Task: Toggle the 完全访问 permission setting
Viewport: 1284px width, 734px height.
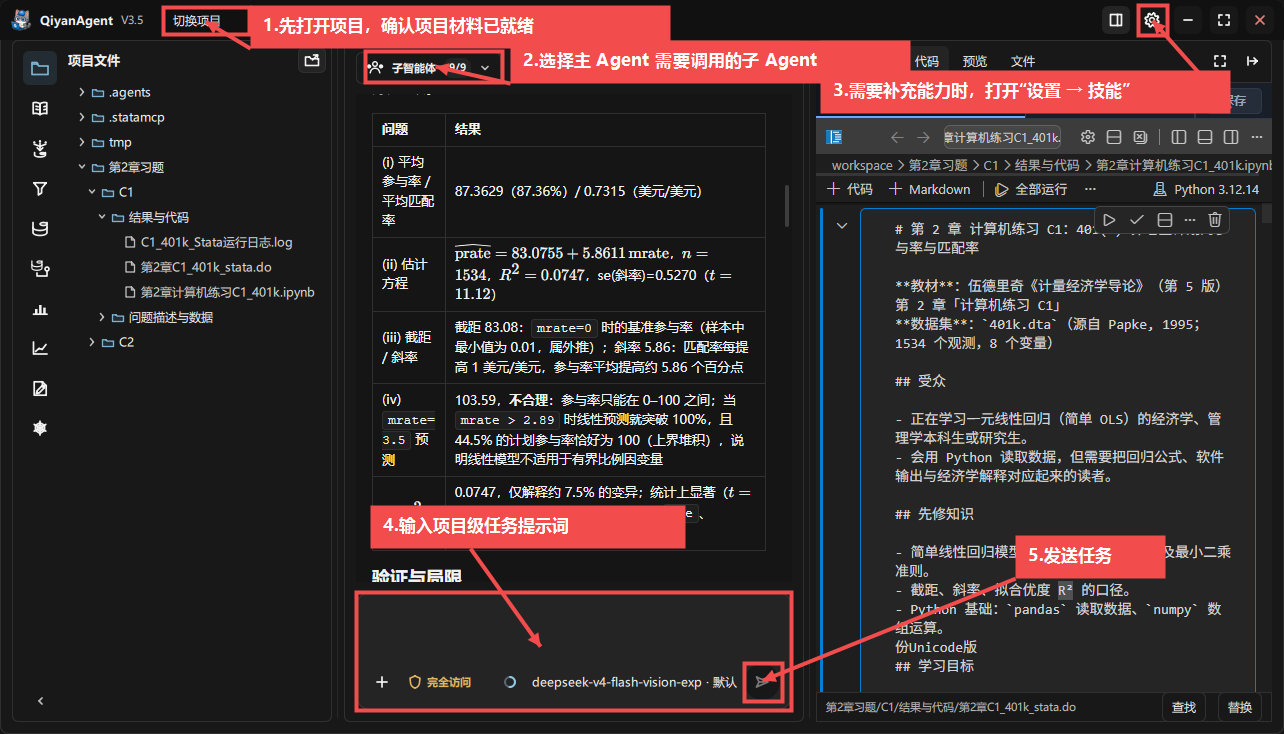Action: pos(440,682)
